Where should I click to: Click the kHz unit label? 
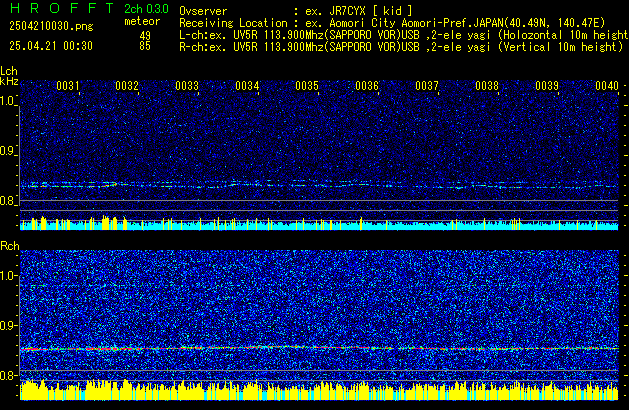pyautogui.click(x=9, y=81)
